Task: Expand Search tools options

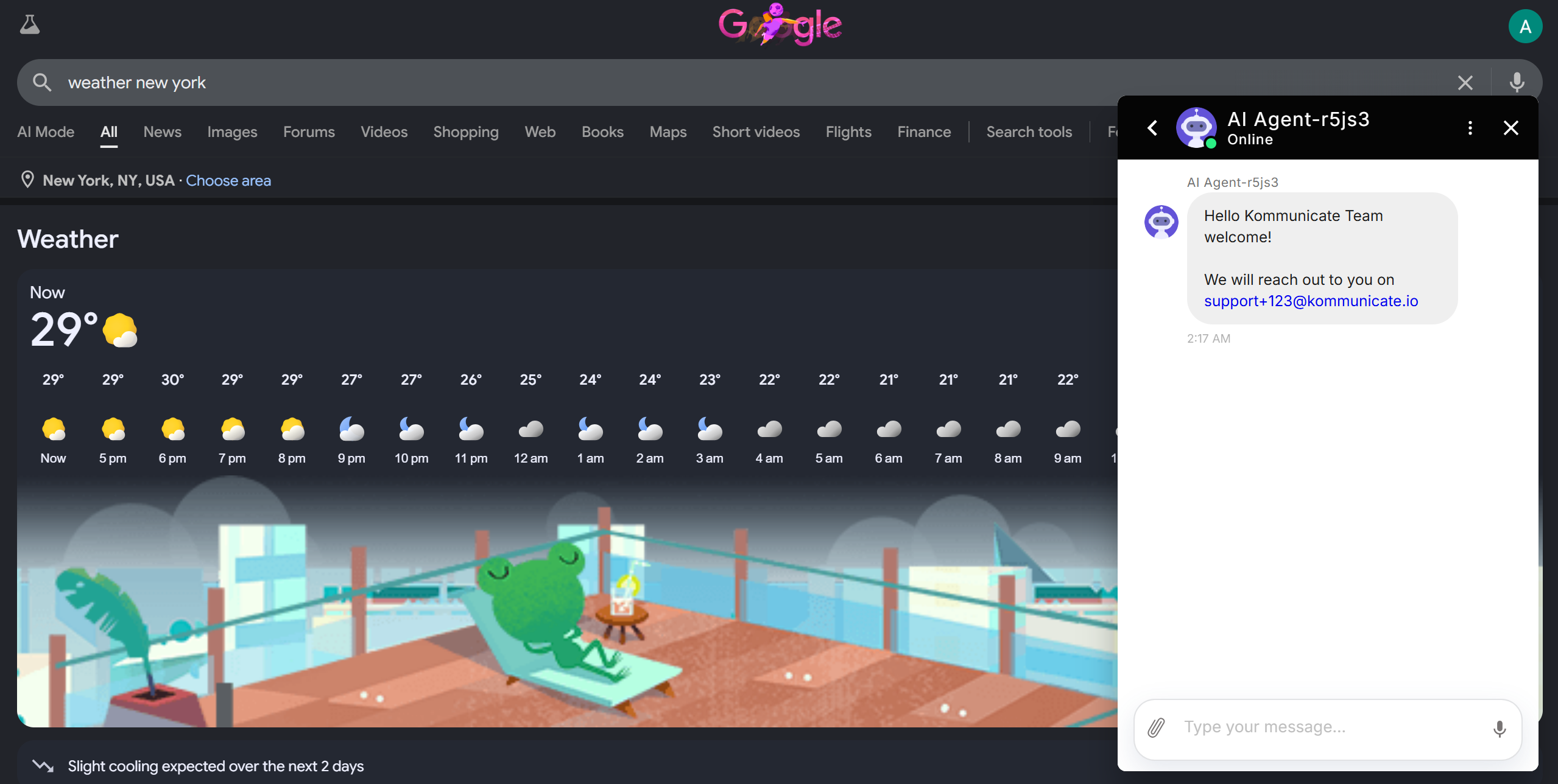Action: (x=1029, y=132)
